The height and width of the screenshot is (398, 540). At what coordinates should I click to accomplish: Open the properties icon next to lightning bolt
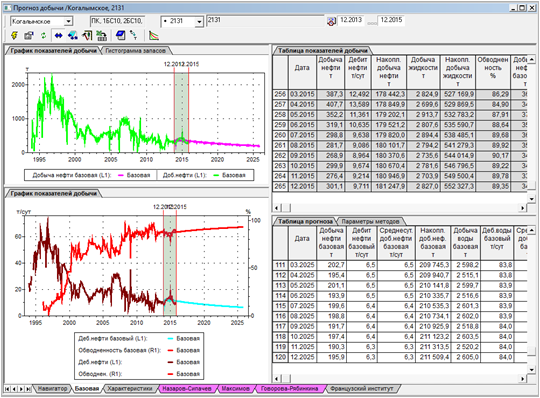tap(29, 35)
